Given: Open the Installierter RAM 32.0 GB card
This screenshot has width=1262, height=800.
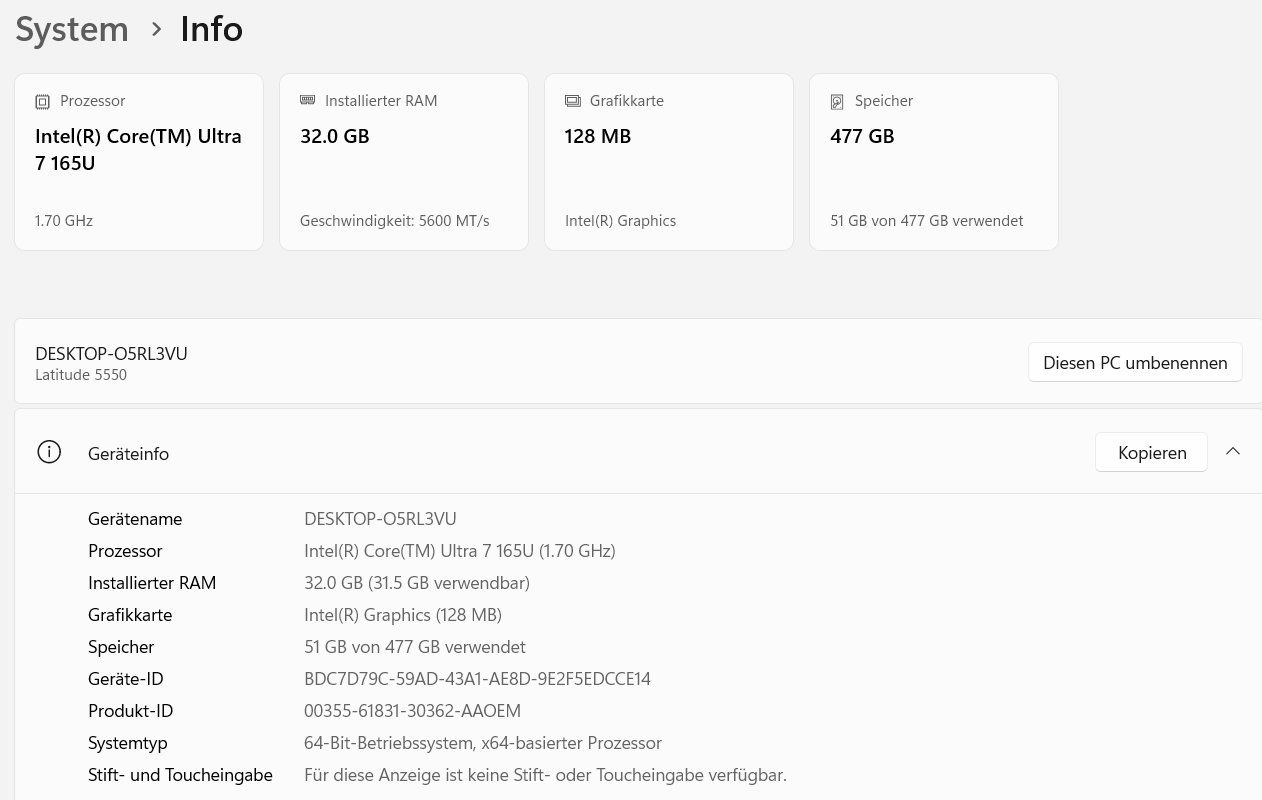Looking at the screenshot, I should [x=404, y=162].
